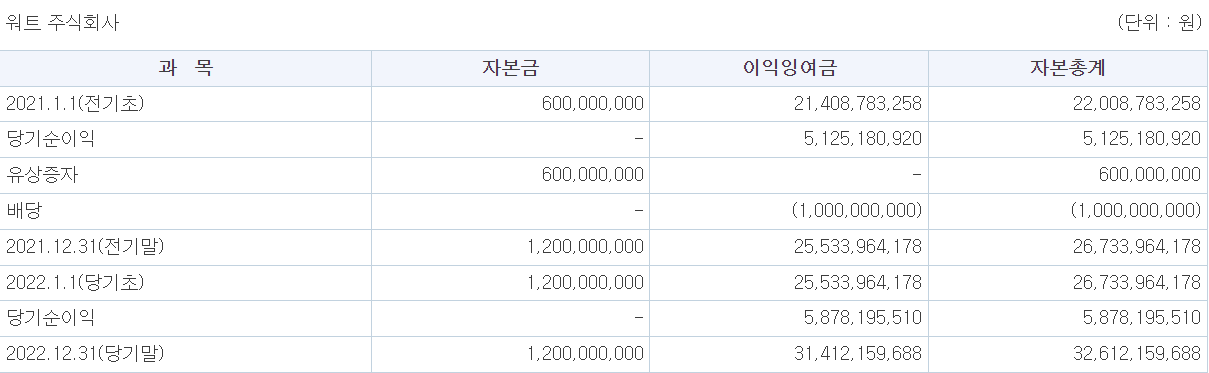Select the (1,000,000,000) dividend cell under 자본총계
The height and width of the screenshot is (373, 1209).
[x=1135, y=211]
